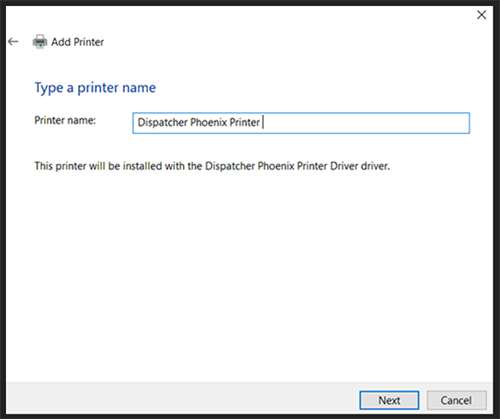Go back using the left arrow
Screen dimensions: 500x419
(x=13, y=42)
